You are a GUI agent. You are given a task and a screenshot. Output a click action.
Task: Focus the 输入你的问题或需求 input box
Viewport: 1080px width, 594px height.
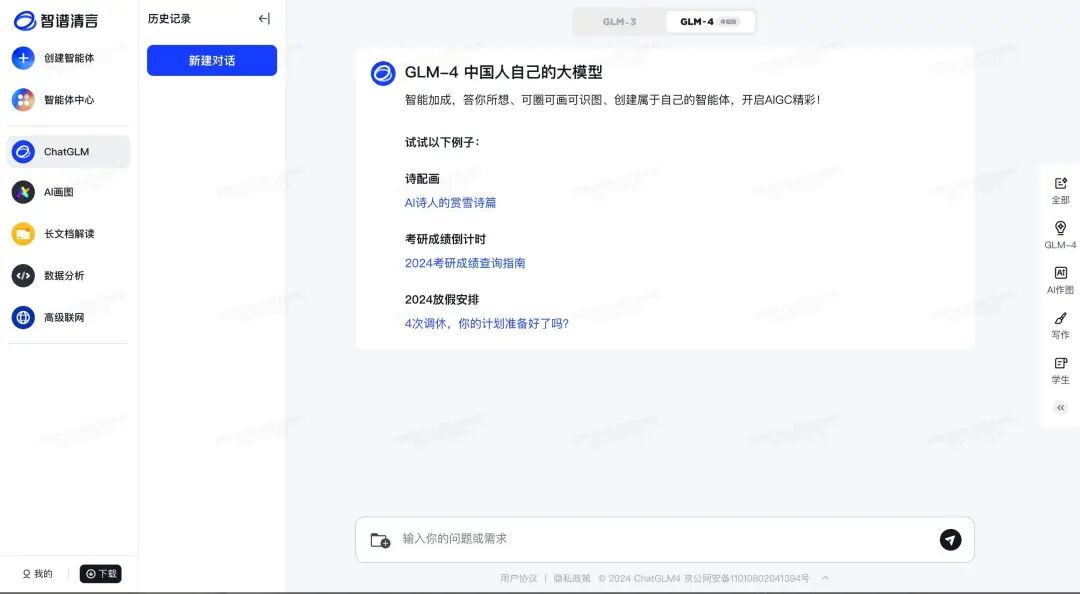point(665,540)
